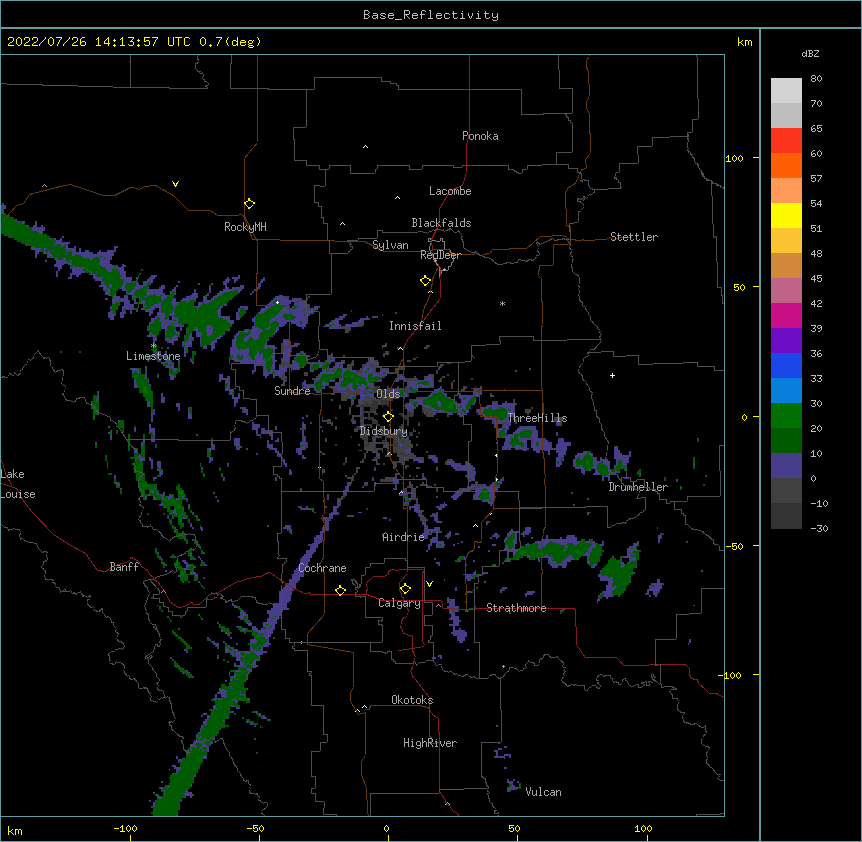Click the Calgary label
This screenshot has width=862, height=842.
coord(399,603)
